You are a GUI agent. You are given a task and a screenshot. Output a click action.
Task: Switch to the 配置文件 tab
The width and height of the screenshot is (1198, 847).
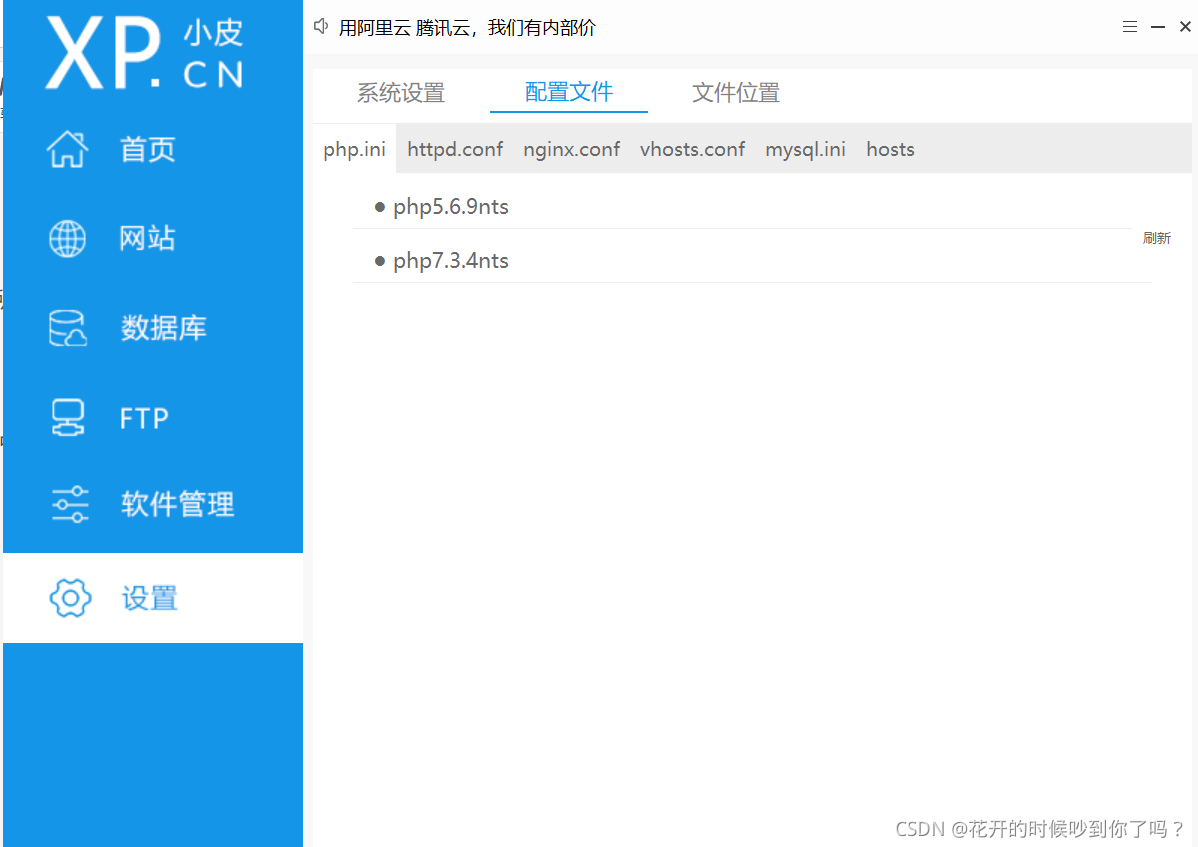tap(568, 92)
